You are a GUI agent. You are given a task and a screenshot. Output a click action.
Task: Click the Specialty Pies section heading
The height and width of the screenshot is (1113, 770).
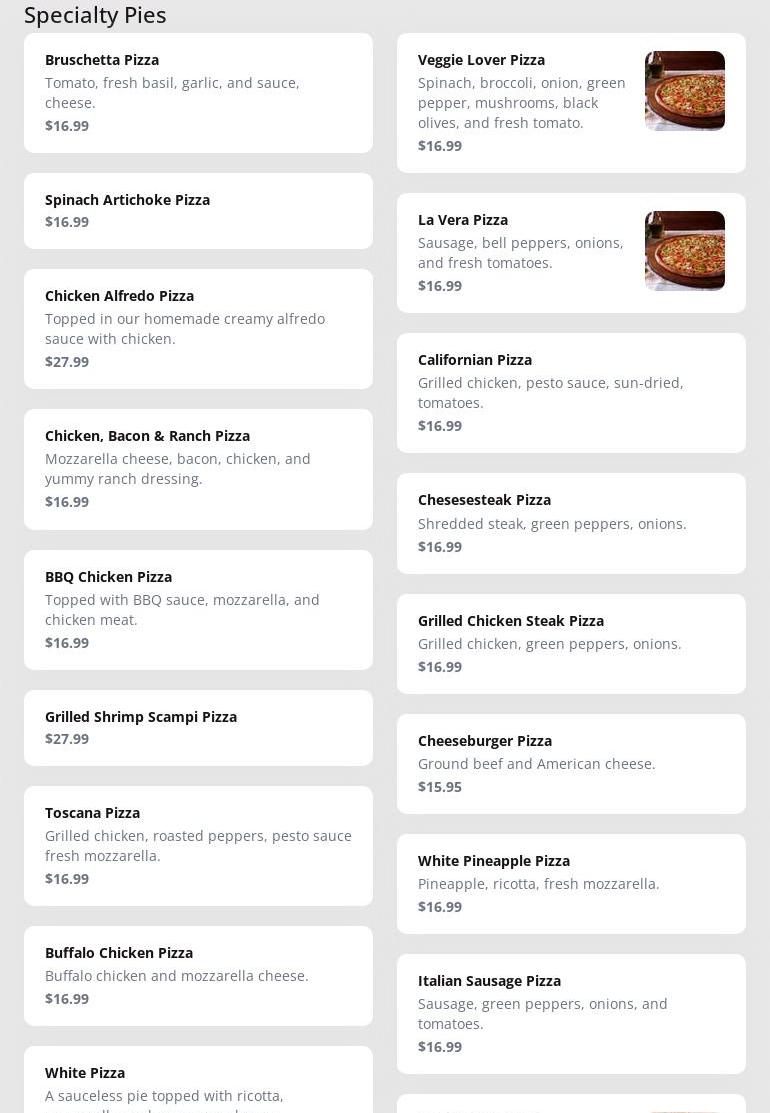(95, 15)
